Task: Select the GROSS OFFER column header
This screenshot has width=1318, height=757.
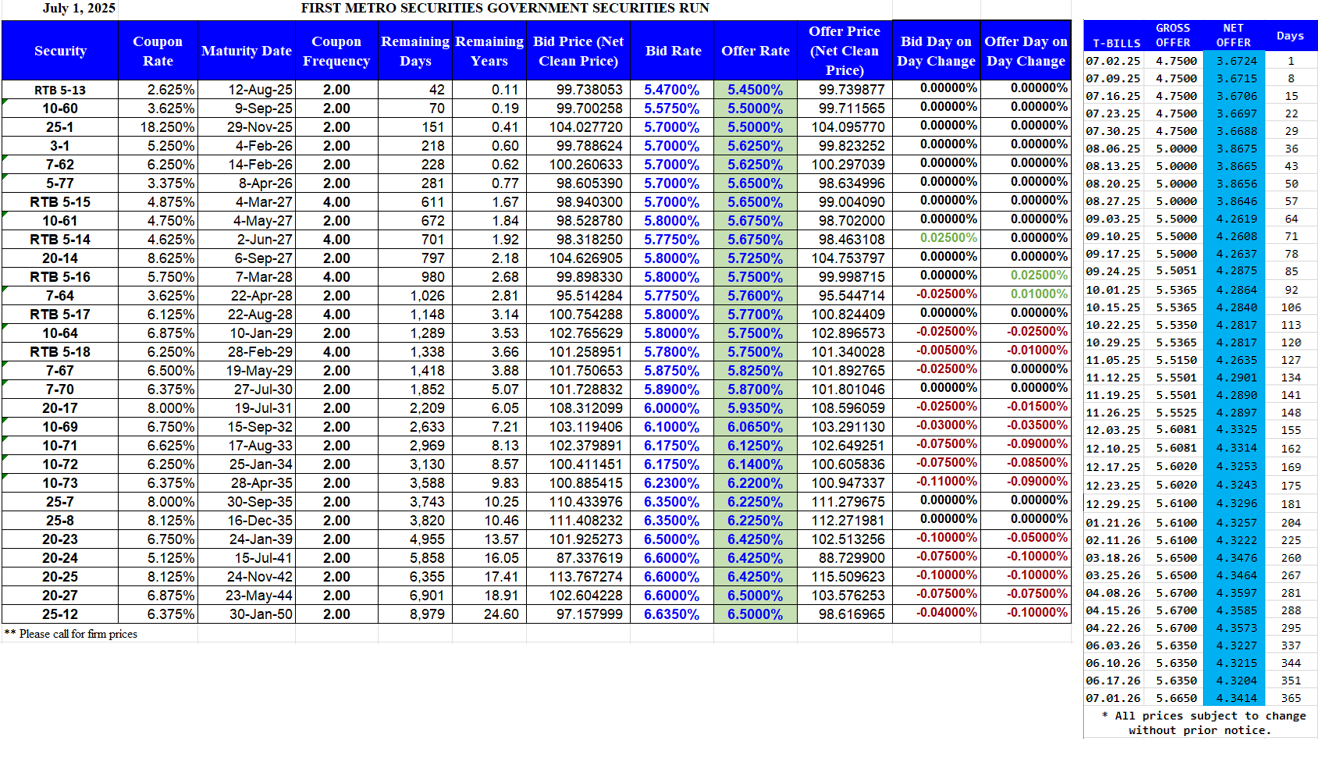Action: [x=1172, y=35]
